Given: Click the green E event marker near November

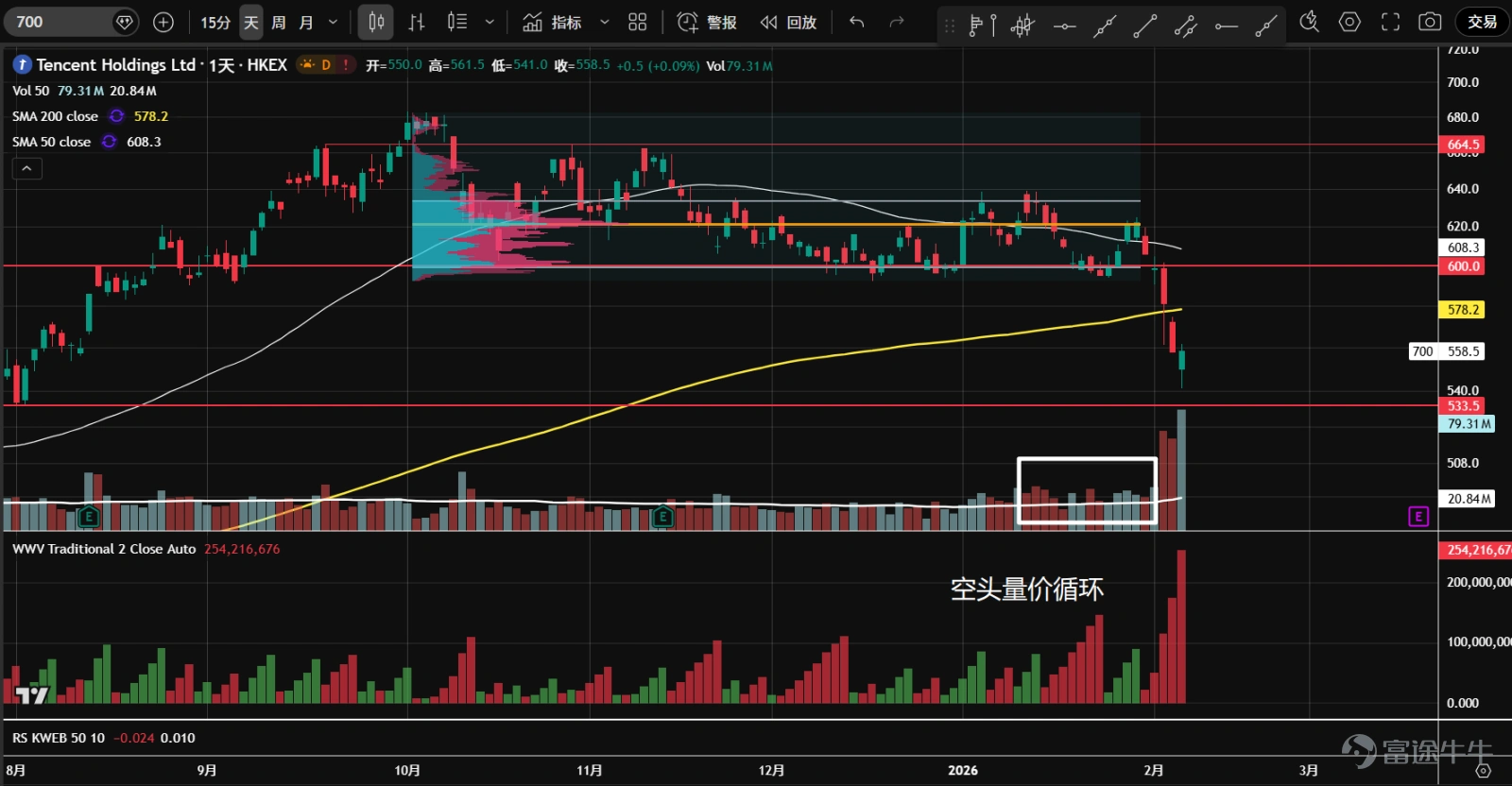Looking at the screenshot, I should click(662, 517).
